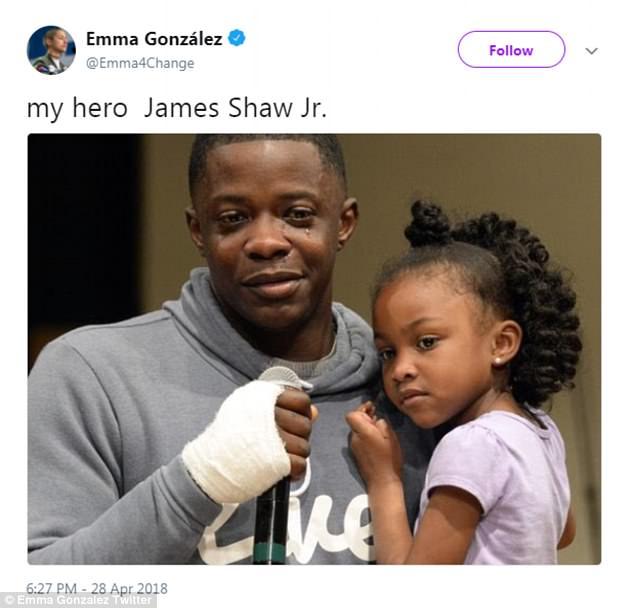Click the bandaged hand in the photo
This screenshot has height=608, width=634.
[x=239, y=441]
